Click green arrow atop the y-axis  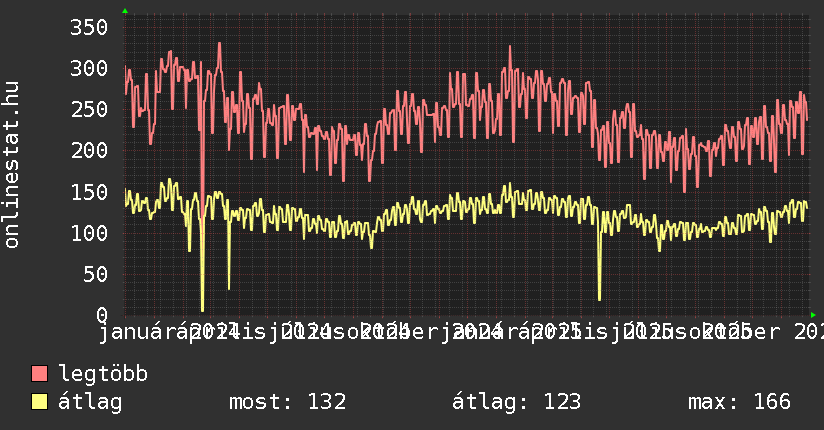pyautogui.click(x=124, y=11)
